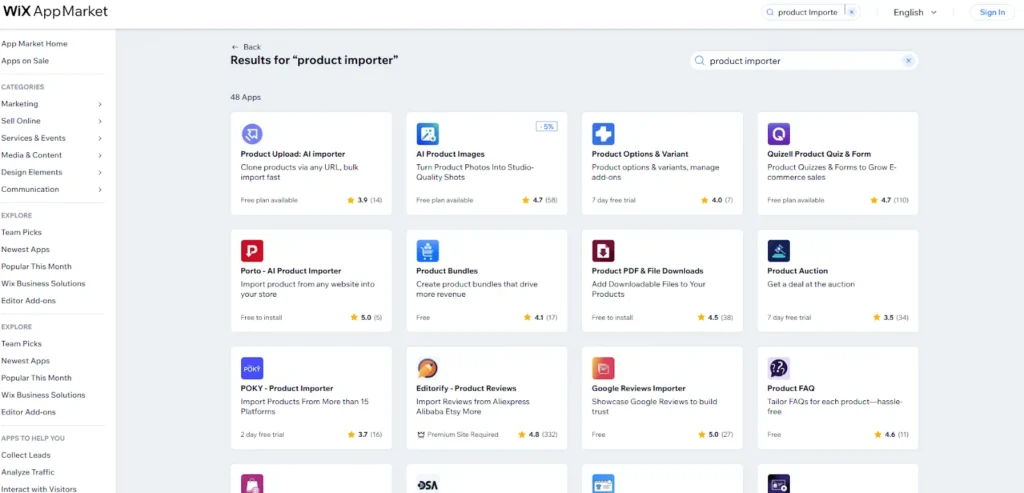
Task: Click POKY 2 day free trial text
Action: 263,434
